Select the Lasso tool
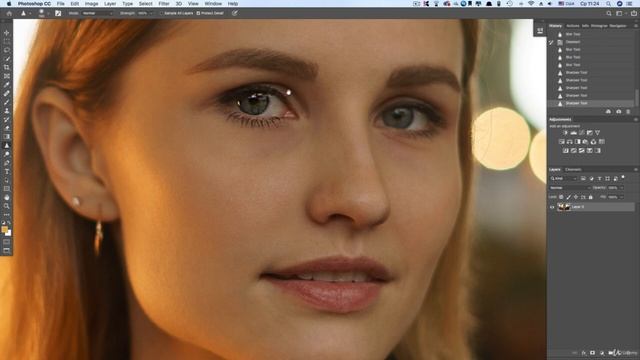Viewport: 640px width, 360px height. pyautogui.click(x=7, y=50)
